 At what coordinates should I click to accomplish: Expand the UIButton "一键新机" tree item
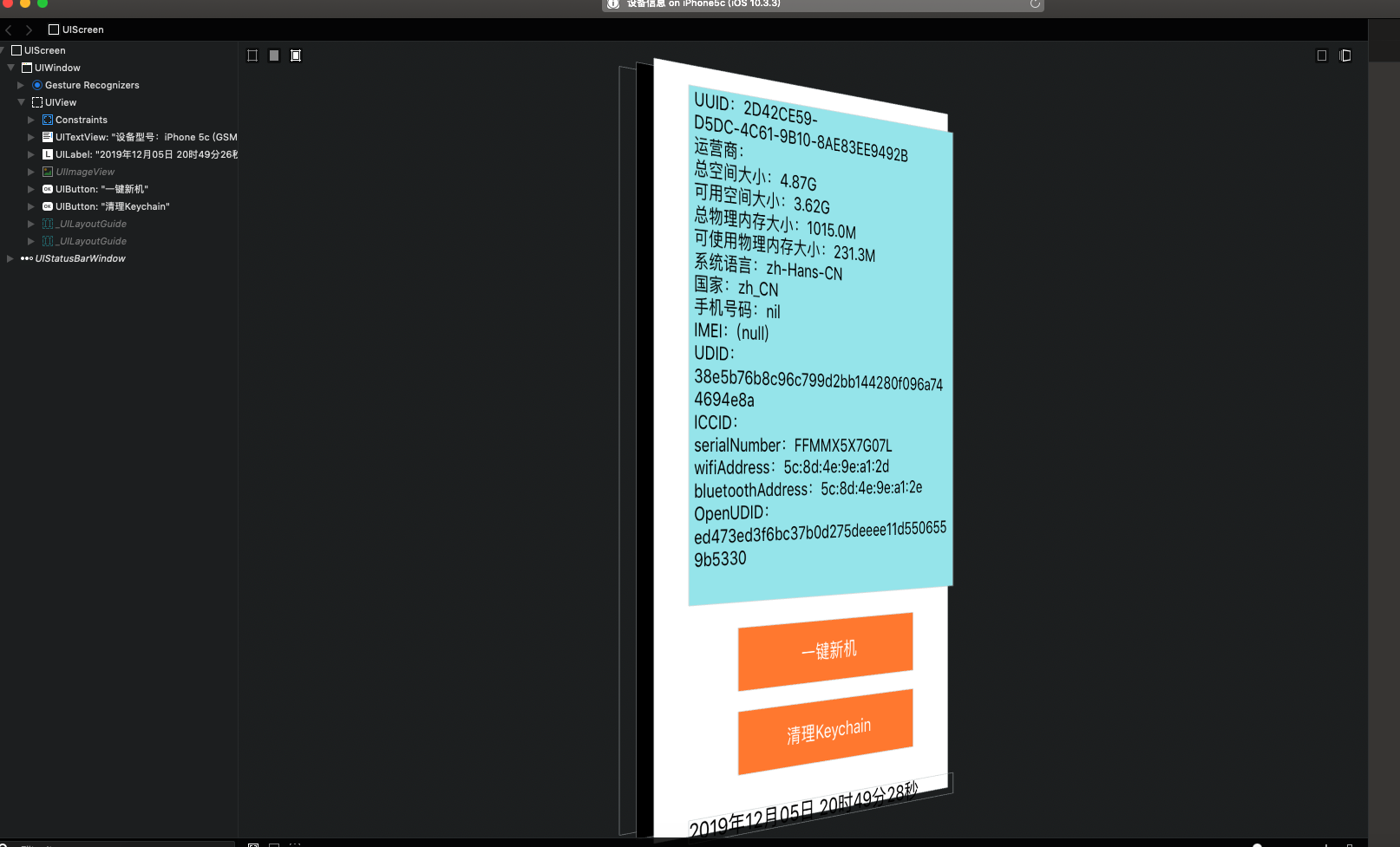click(31, 188)
